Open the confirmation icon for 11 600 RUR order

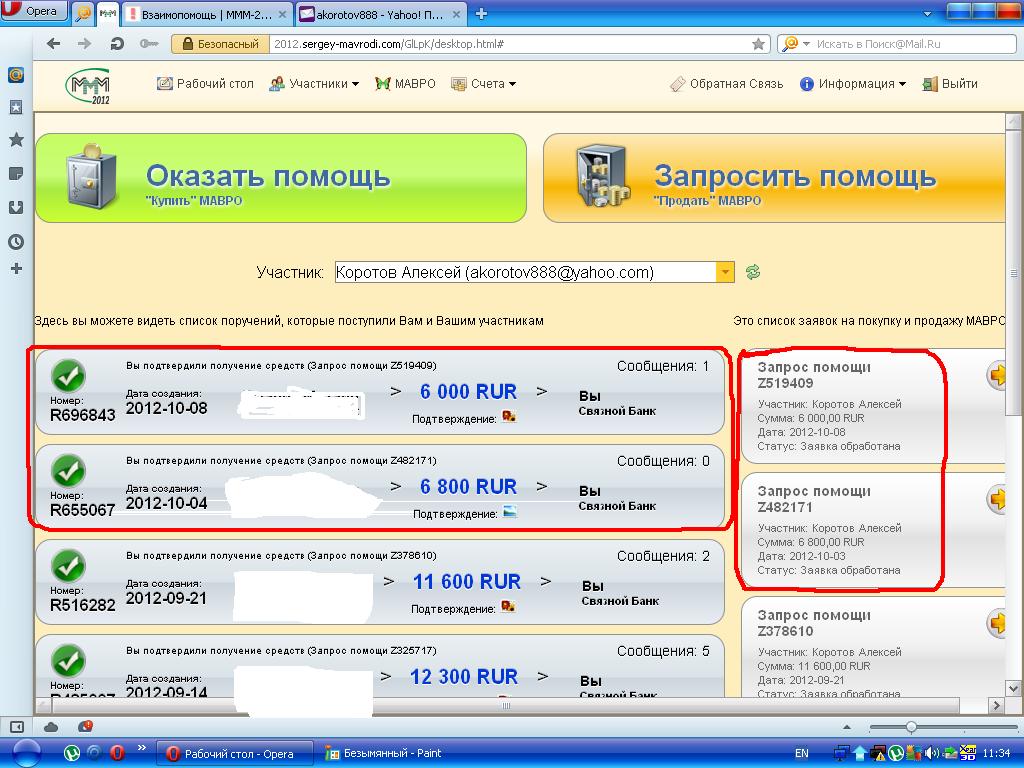(x=508, y=607)
